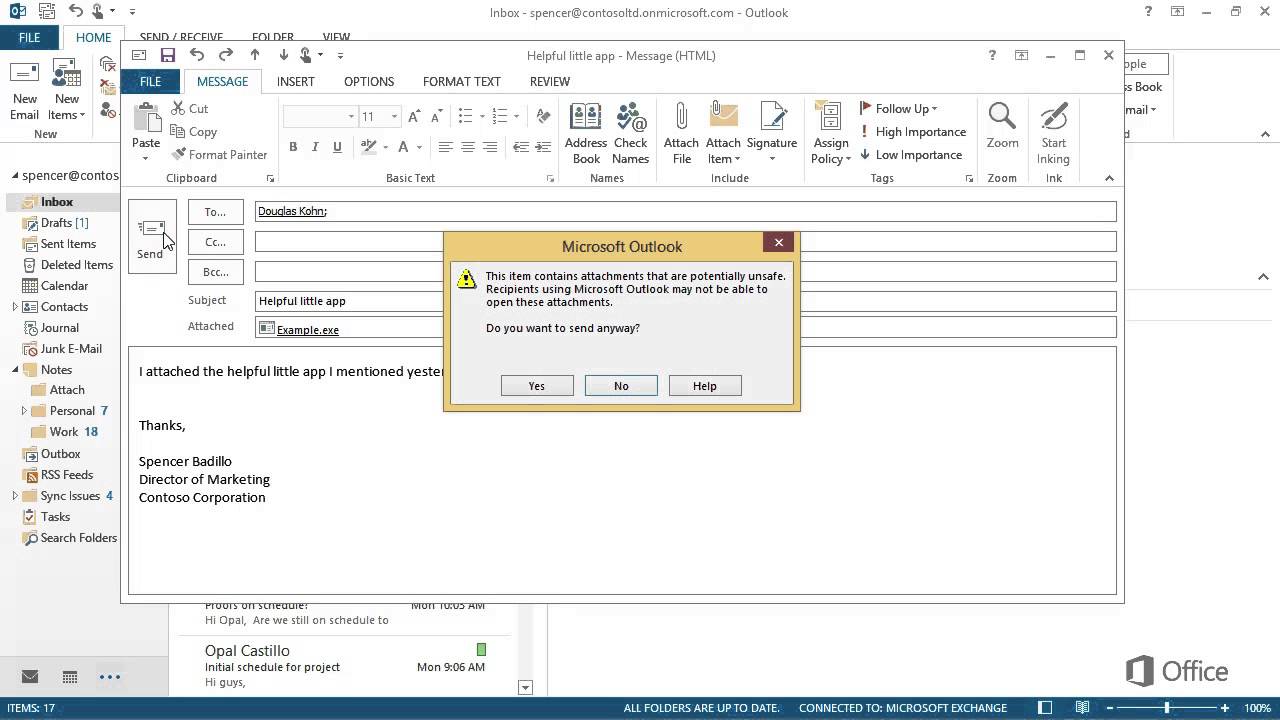The height and width of the screenshot is (720, 1280).
Task: Grow the font size
Action: (x=414, y=116)
